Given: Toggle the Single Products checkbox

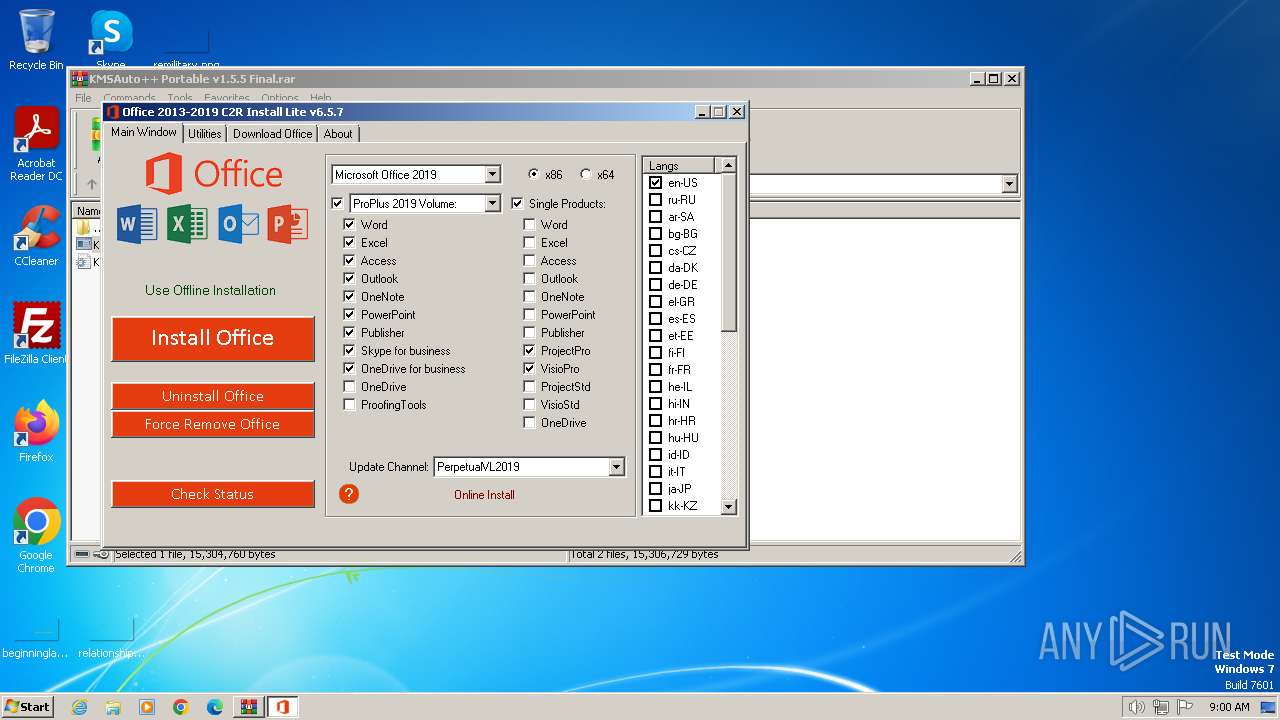Looking at the screenshot, I should (517, 203).
